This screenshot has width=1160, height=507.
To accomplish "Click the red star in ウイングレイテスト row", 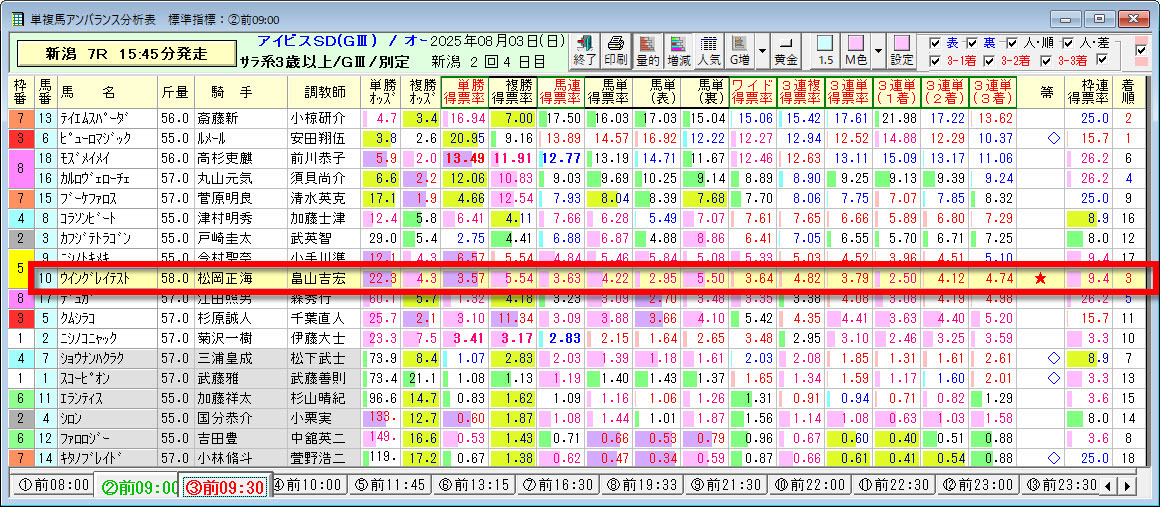I will tap(1041, 278).
